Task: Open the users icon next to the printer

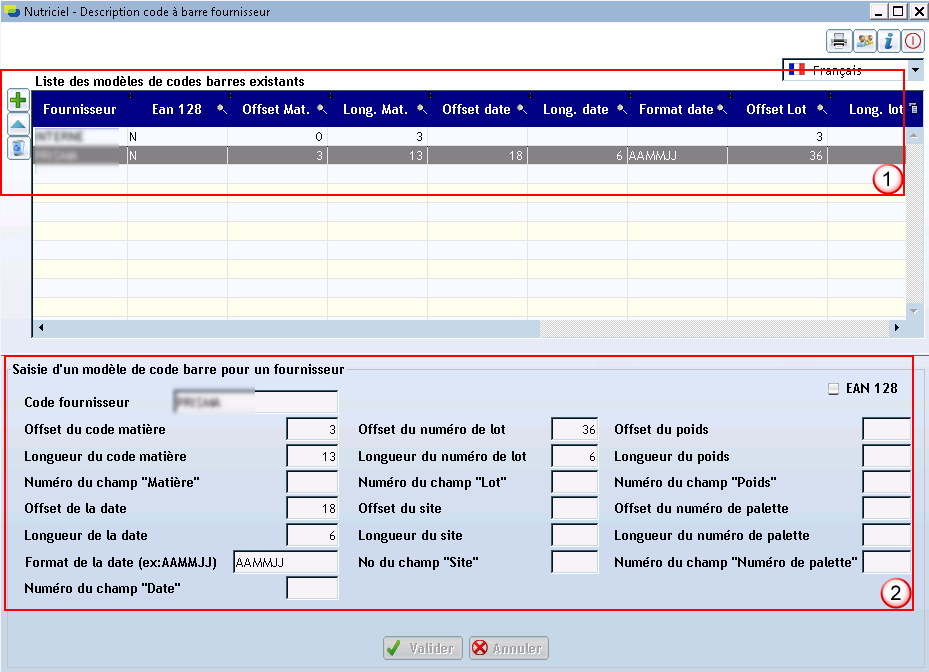Action: pos(864,41)
